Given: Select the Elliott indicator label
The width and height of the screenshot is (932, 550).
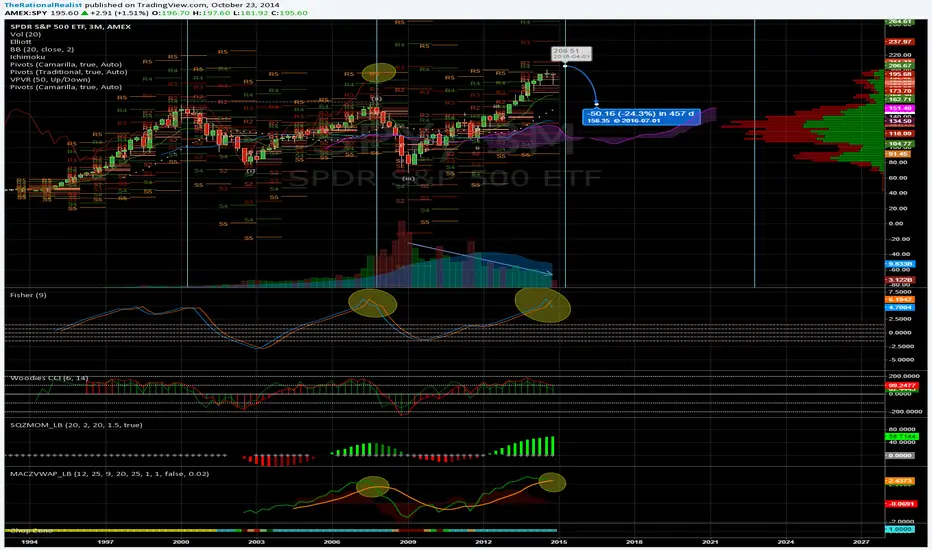Looking at the screenshot, I should [x=21, y=42].
